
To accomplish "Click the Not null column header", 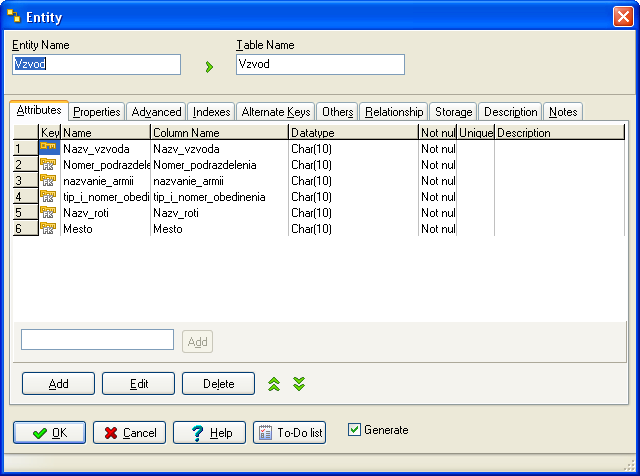I will coord(438,133).
